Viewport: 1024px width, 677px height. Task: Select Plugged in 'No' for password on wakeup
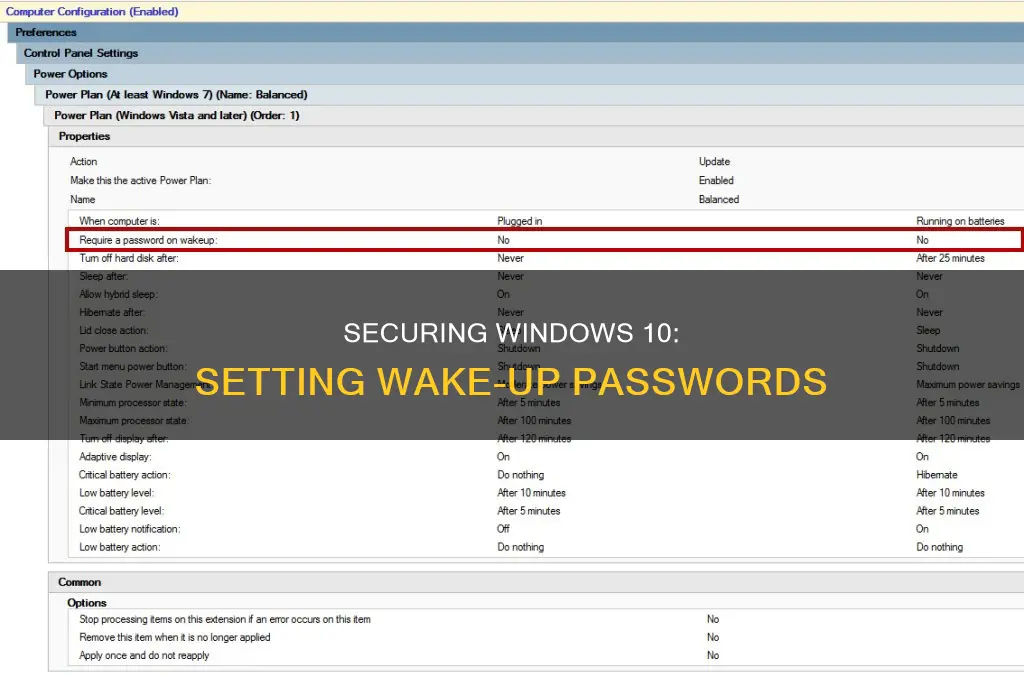click(504, 240)
